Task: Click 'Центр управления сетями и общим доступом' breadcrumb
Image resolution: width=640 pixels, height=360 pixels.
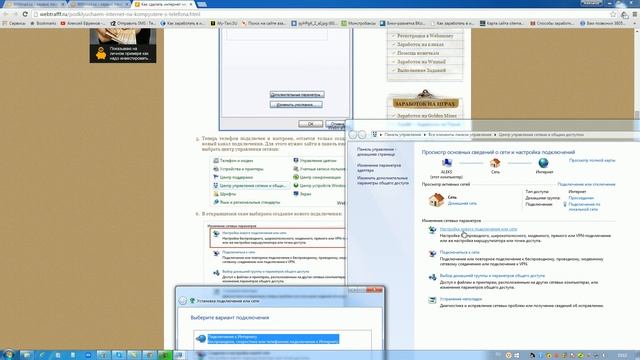Action: pyautogui.click(x=541, y=135)
